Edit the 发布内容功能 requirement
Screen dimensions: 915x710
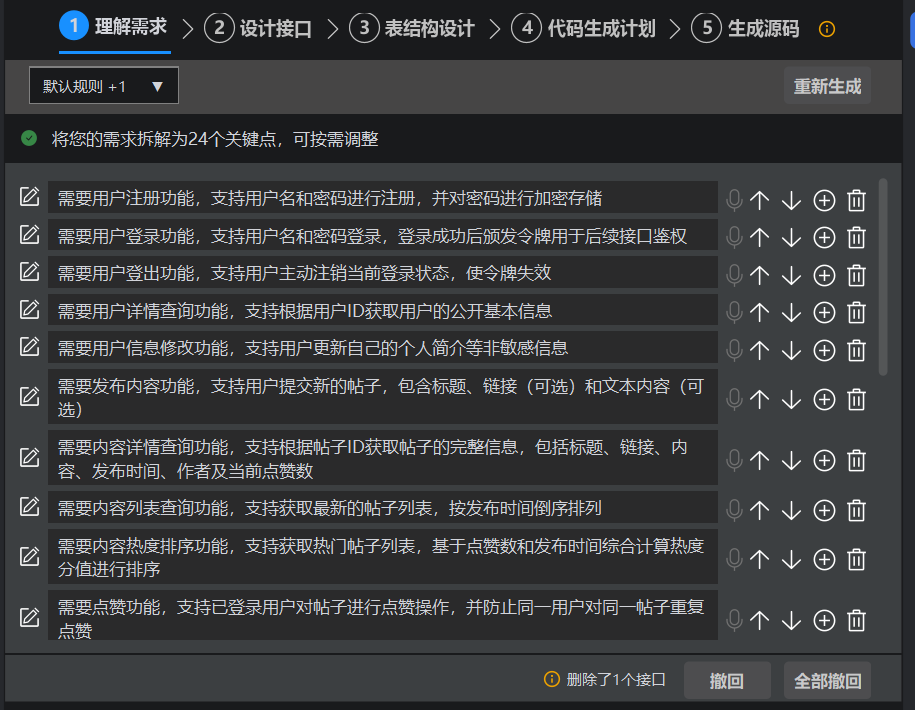click(29, 396)
